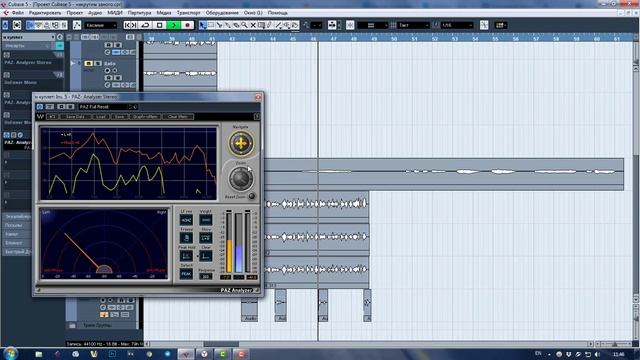Select the Erase tool
The width and height of the screenshot is (640, 360).
[x=236, y=25]
